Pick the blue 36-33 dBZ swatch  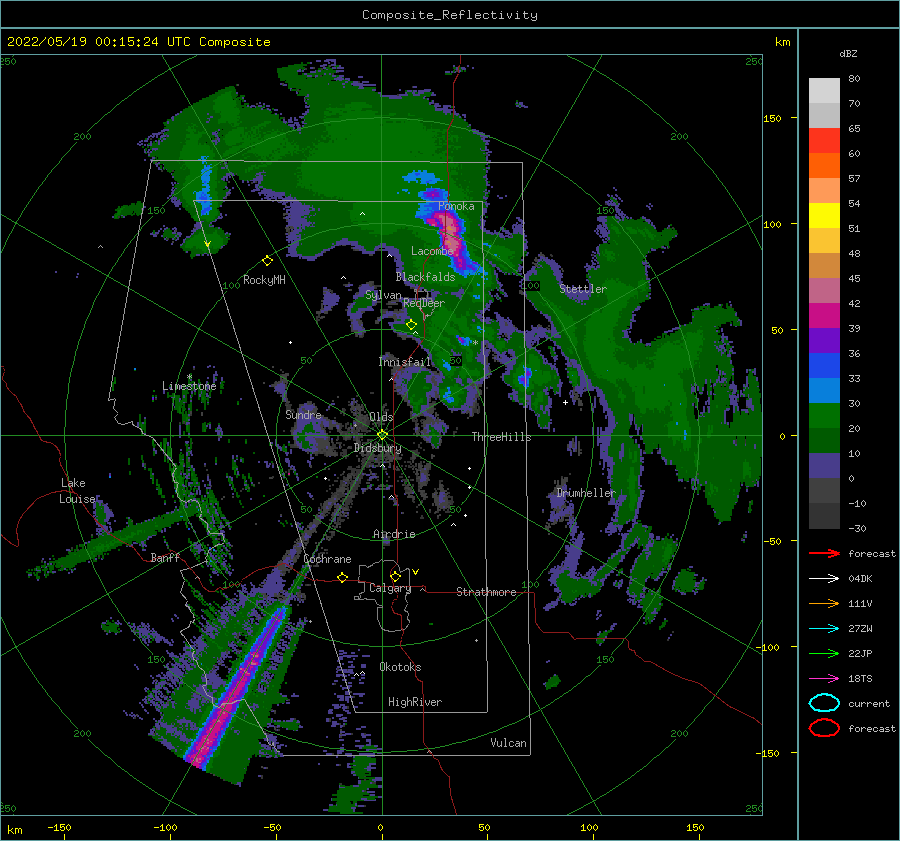point(824,366)
